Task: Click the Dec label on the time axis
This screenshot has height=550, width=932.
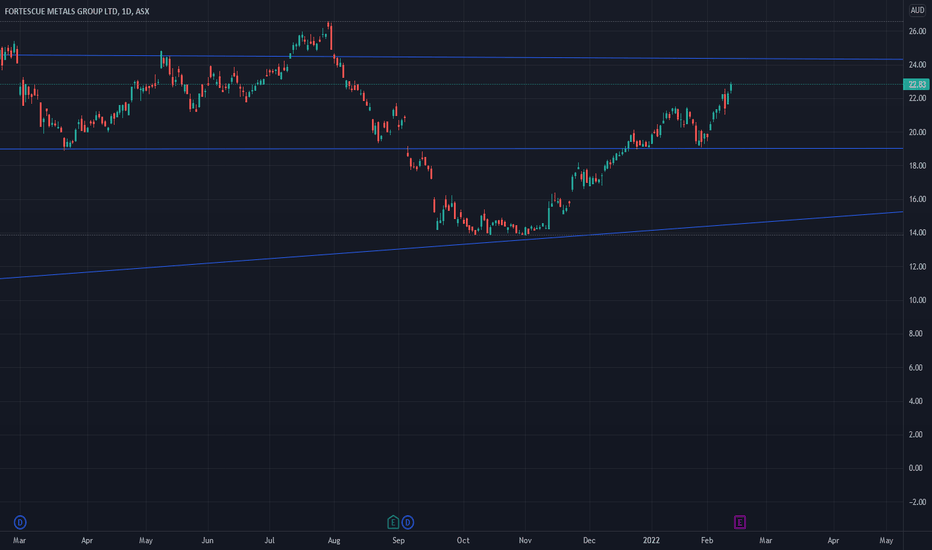Action: [589, 540]
